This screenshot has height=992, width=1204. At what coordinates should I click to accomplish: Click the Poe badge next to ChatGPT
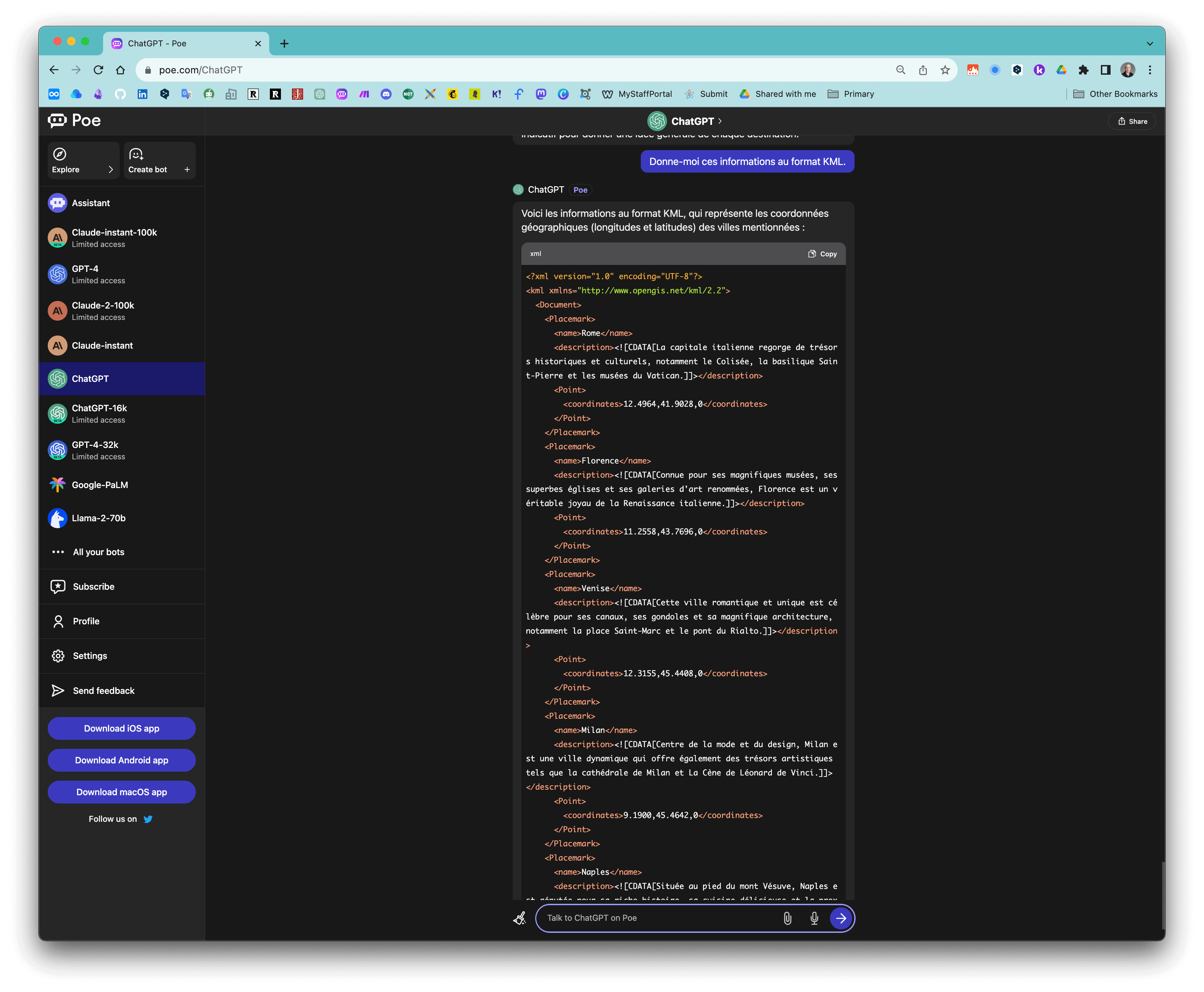[x=580, y=190]
